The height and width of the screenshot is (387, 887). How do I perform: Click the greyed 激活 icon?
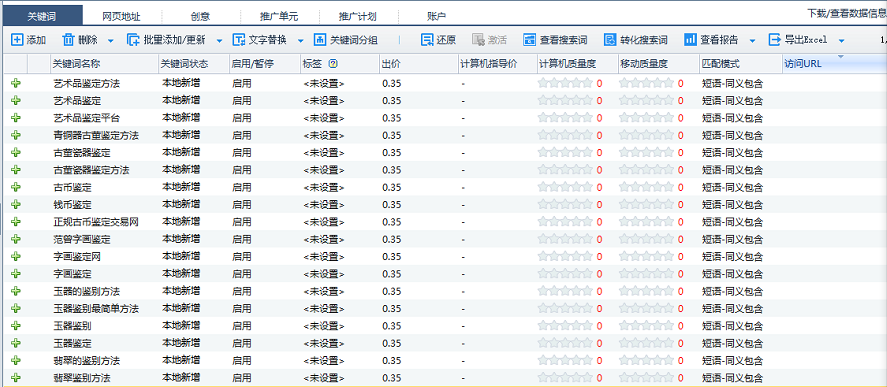click(479, 40)
